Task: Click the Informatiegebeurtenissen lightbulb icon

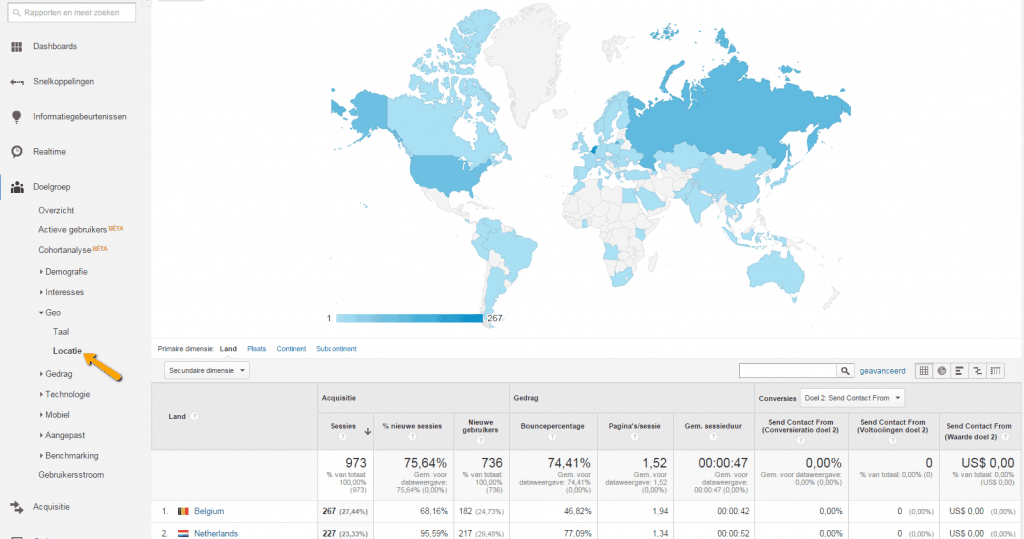Action: coord(17,117)
